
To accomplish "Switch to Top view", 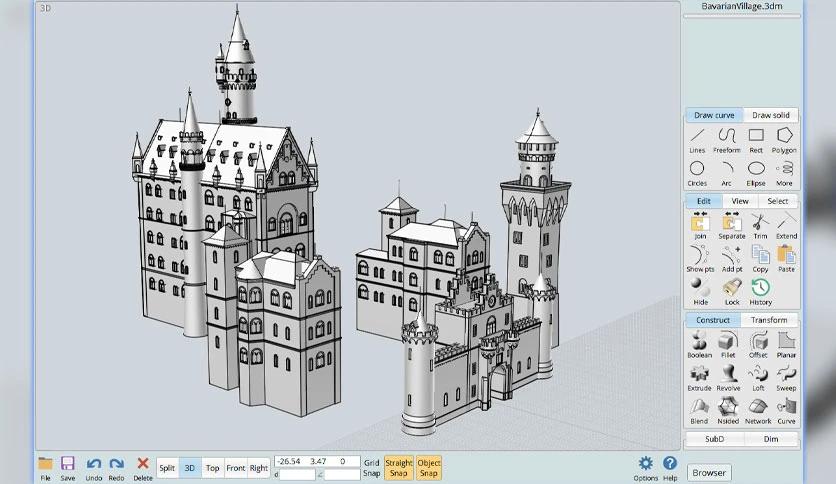I will (x=213, y=468).
